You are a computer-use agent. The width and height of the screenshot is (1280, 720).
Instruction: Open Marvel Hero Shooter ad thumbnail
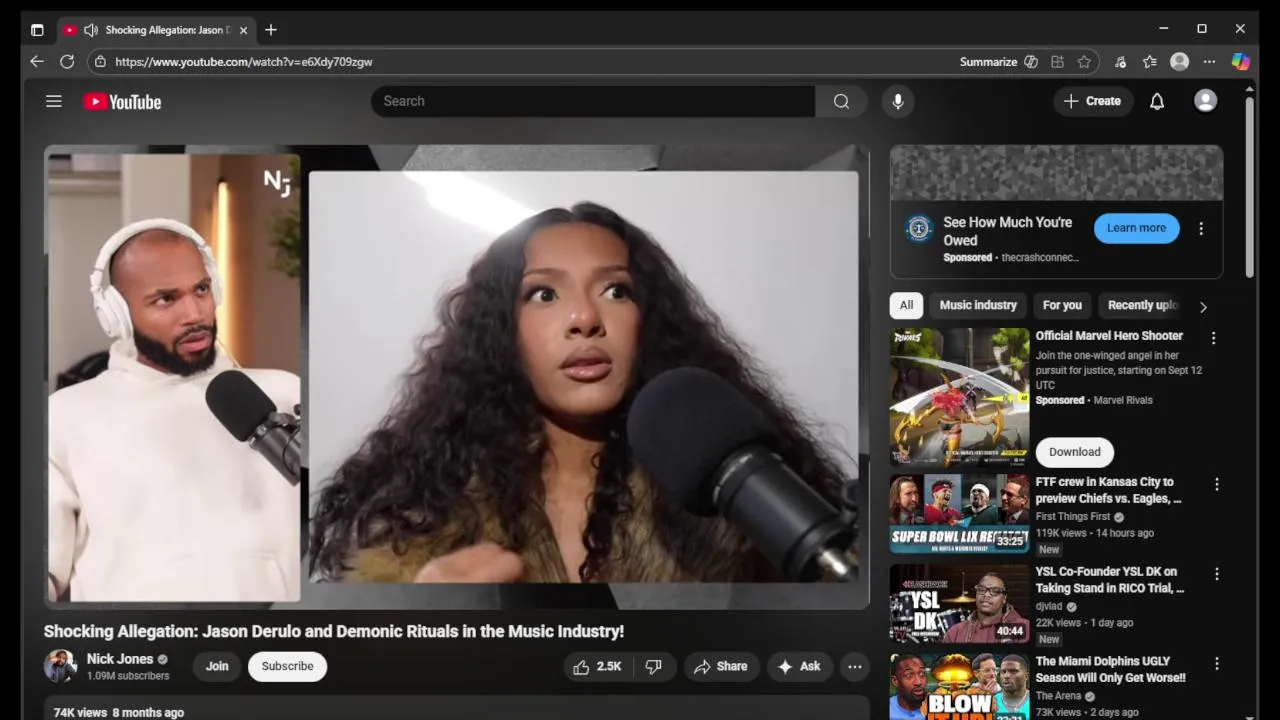pyautogui.click(x=960, y=397)
